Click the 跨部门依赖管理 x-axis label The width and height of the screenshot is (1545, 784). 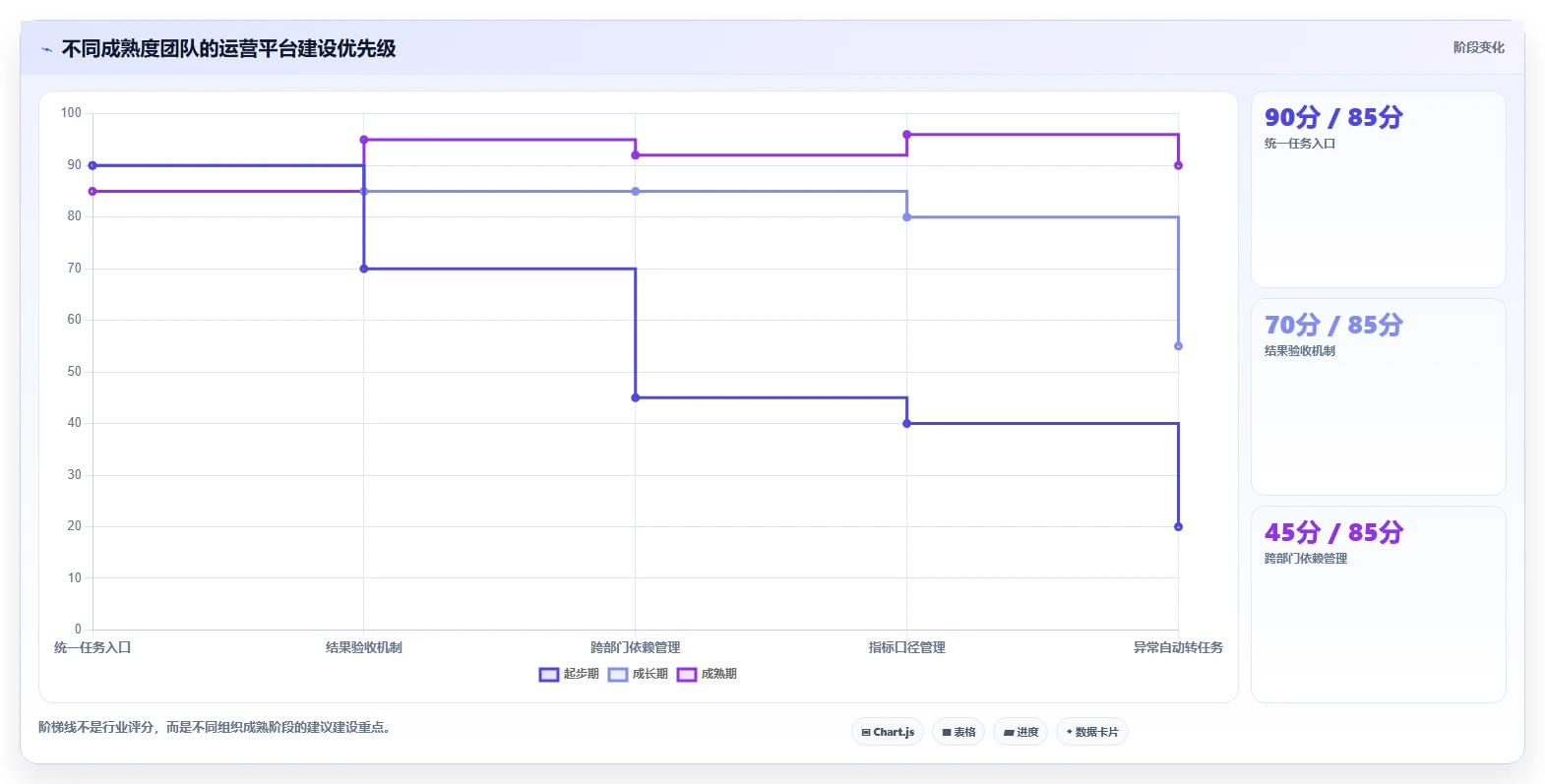tap(636, 647)
